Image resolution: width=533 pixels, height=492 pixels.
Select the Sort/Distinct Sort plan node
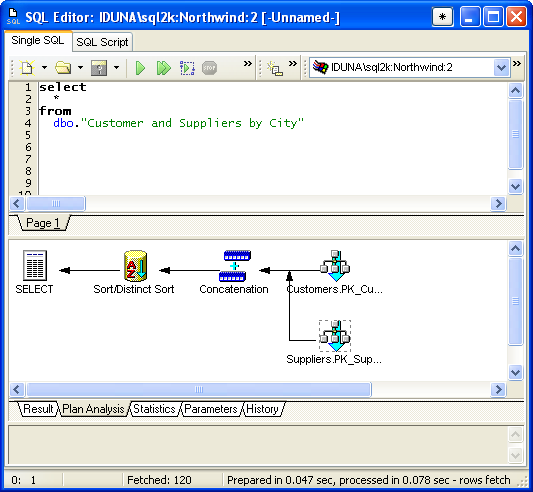(x=135, y=266)
